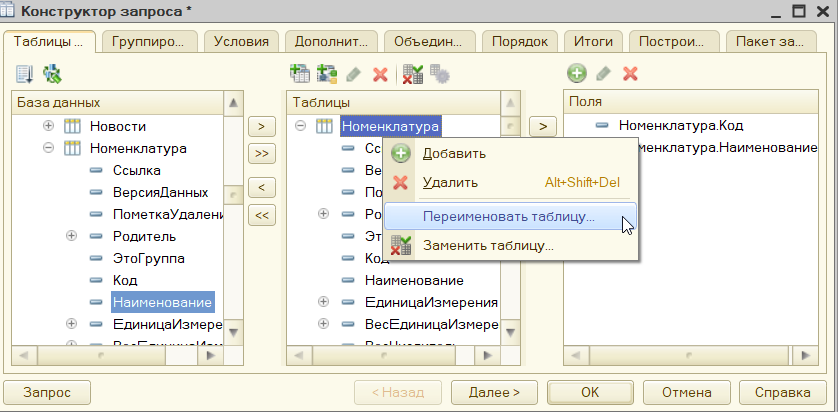Choose Заменить таблицу... in the context menu

pyautogui.click(x=510, y=246)
